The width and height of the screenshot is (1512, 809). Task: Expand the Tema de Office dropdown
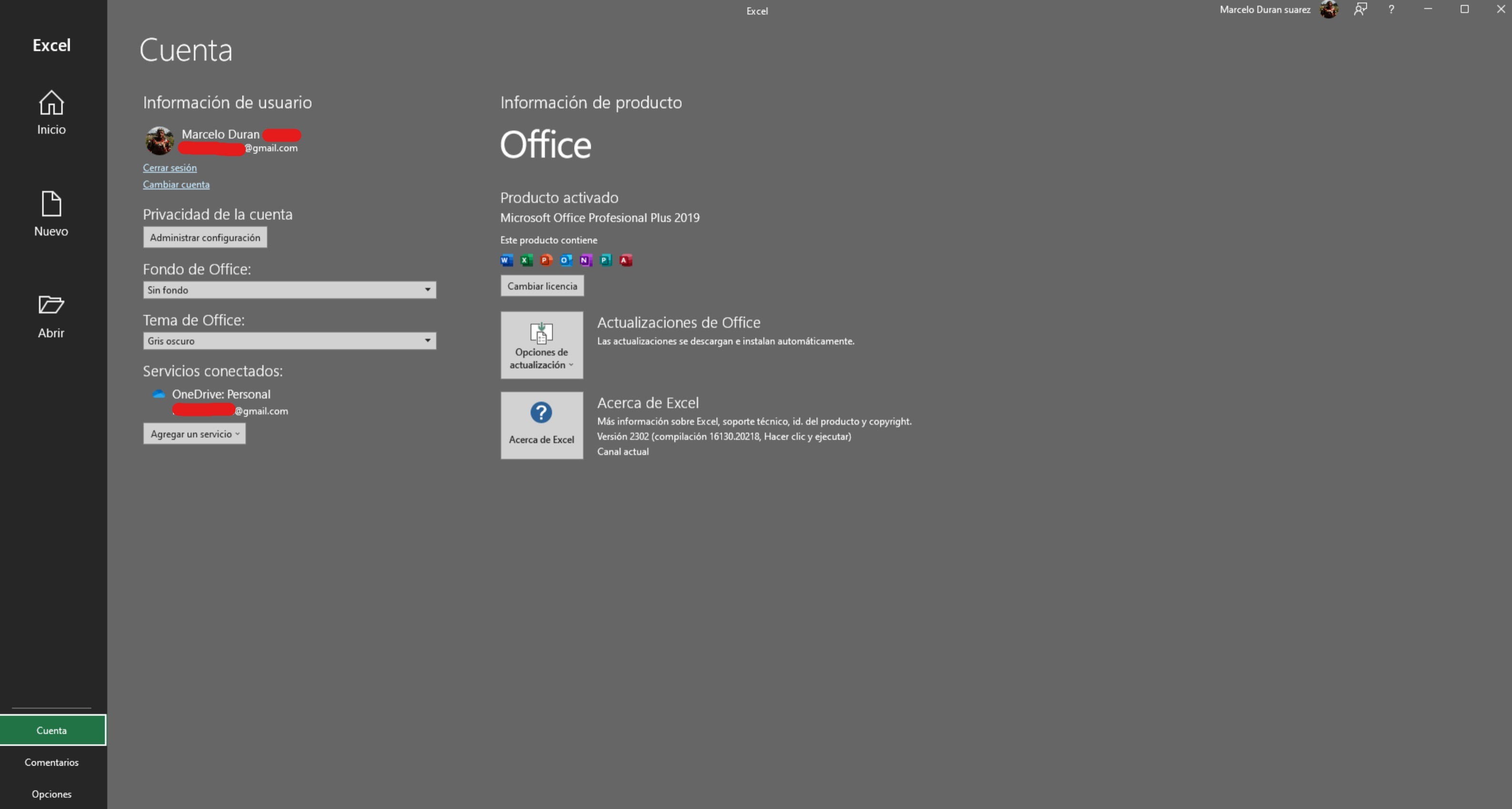(x=427, y=341)
